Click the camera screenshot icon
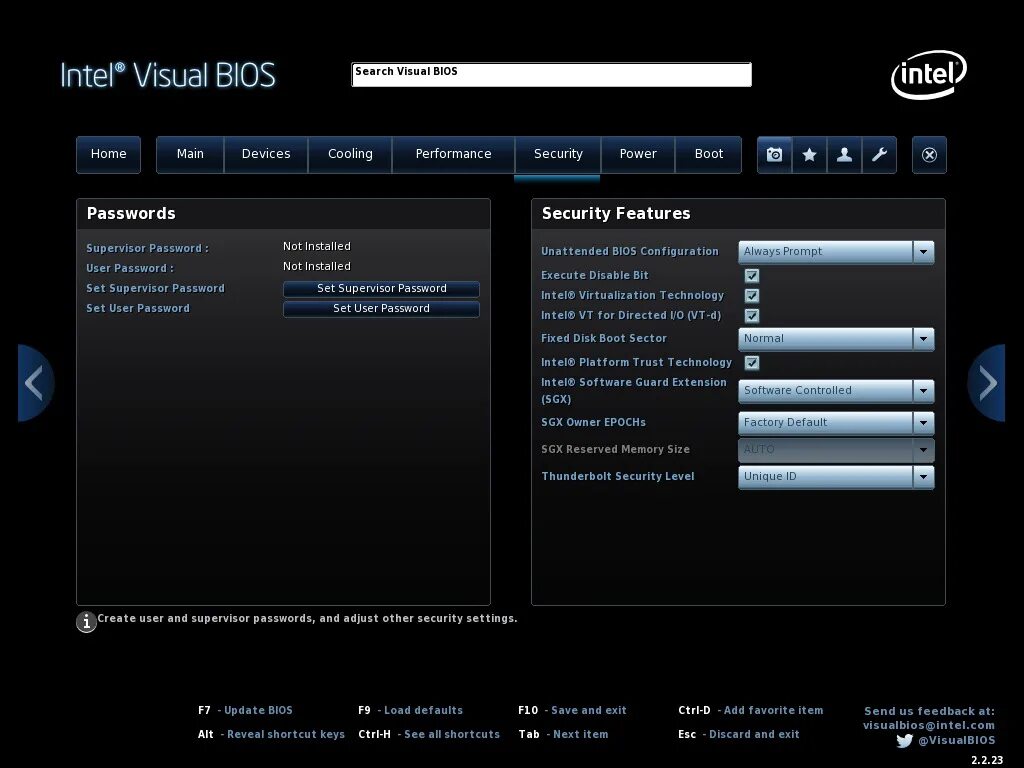The width and height of the screenshot is (1024, 768). (775, 155)
